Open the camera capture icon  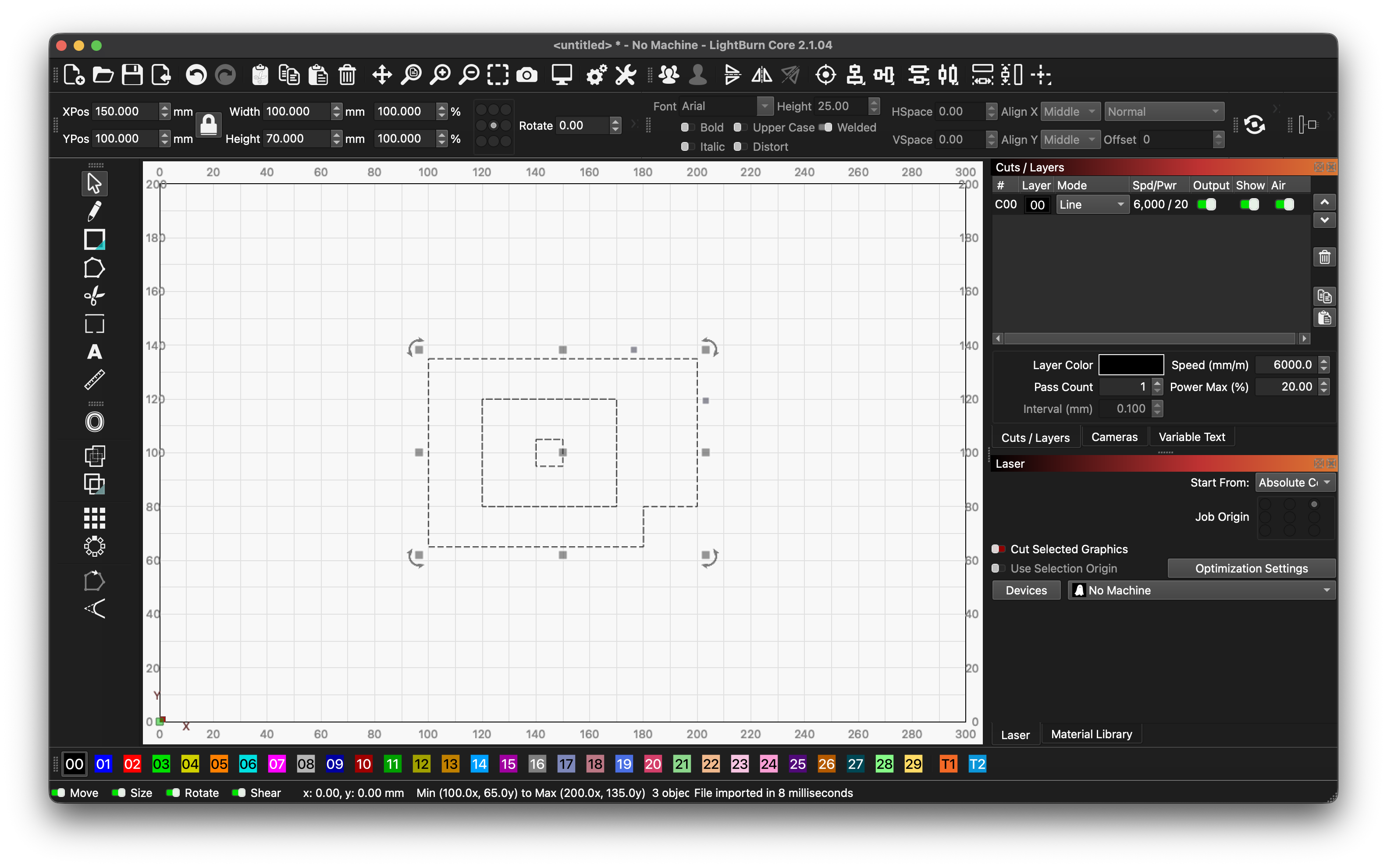[x=526, y=75]
